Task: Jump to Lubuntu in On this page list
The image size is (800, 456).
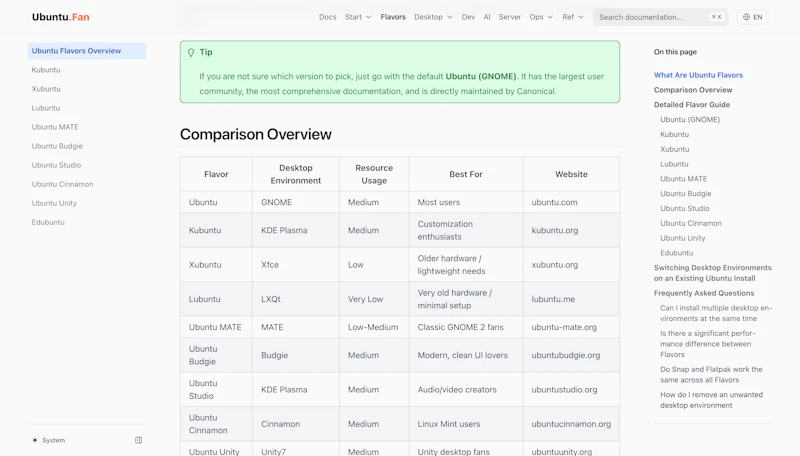Action: pyautogui.click(x=674, y=164)
